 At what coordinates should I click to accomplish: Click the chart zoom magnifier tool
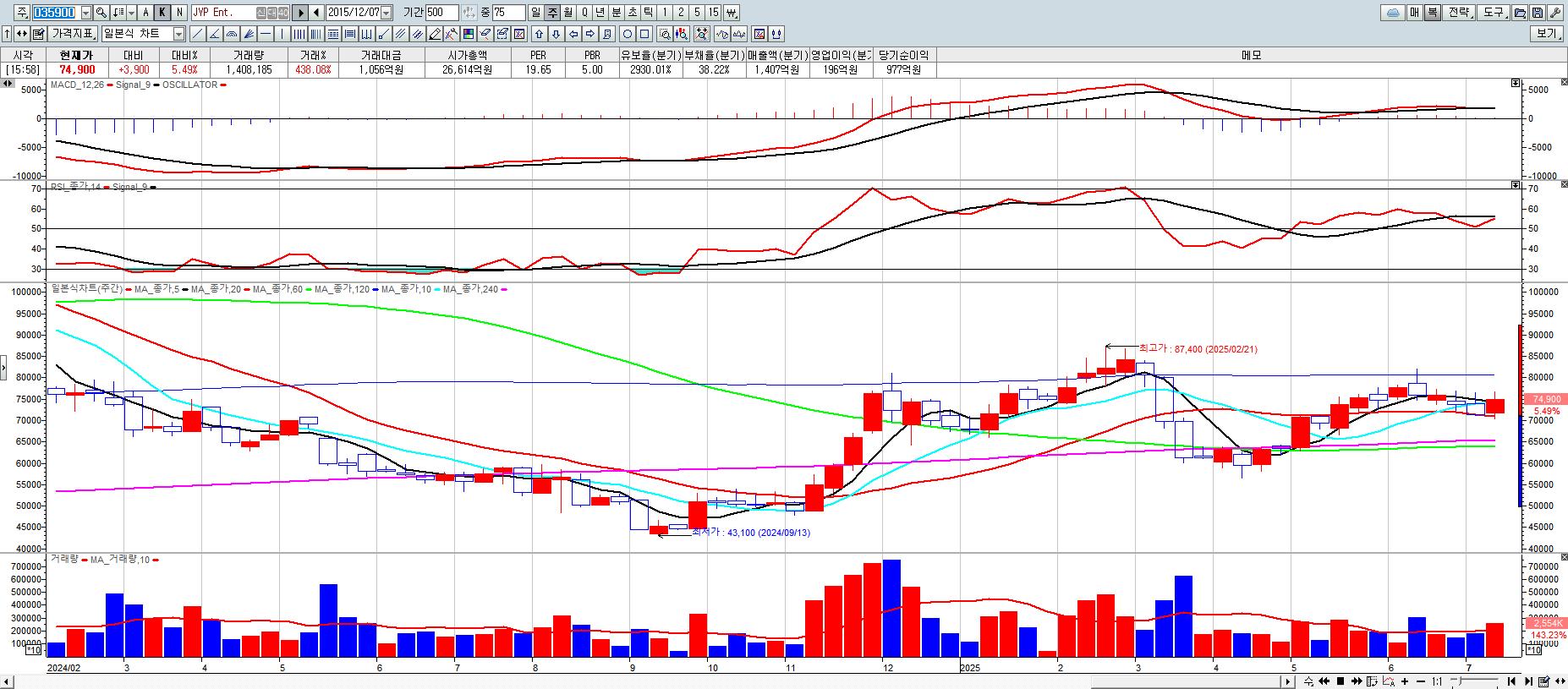coord(664,35)
